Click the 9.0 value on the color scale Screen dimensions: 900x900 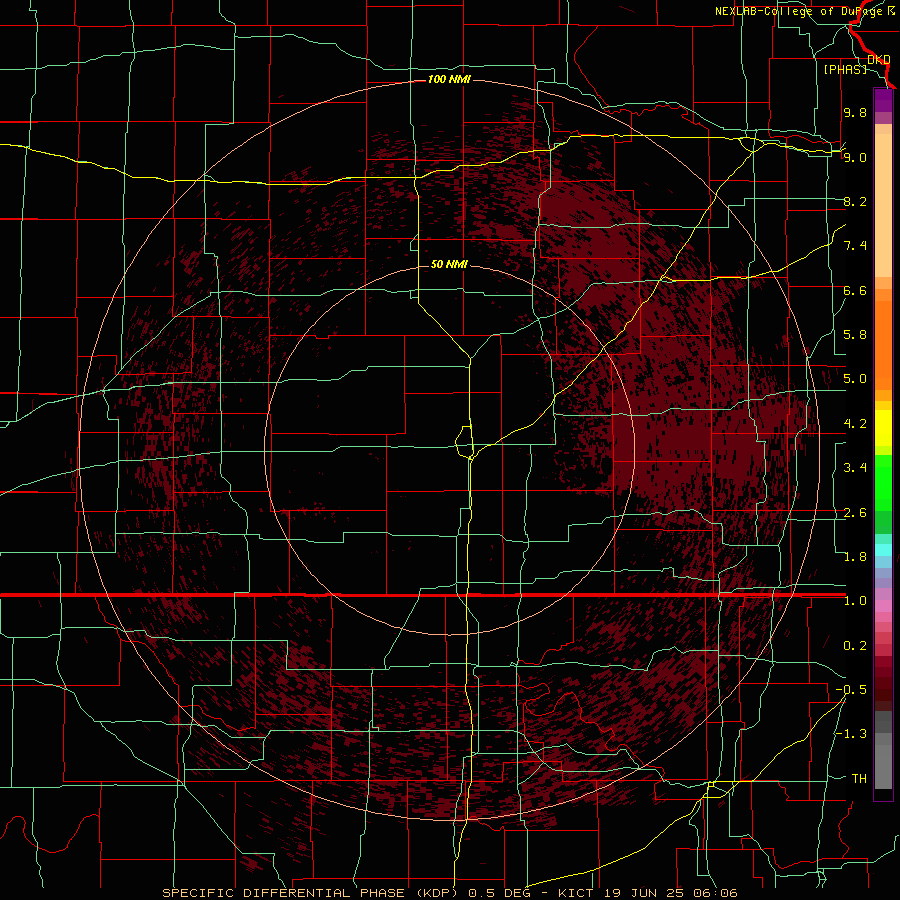point(855,157)
